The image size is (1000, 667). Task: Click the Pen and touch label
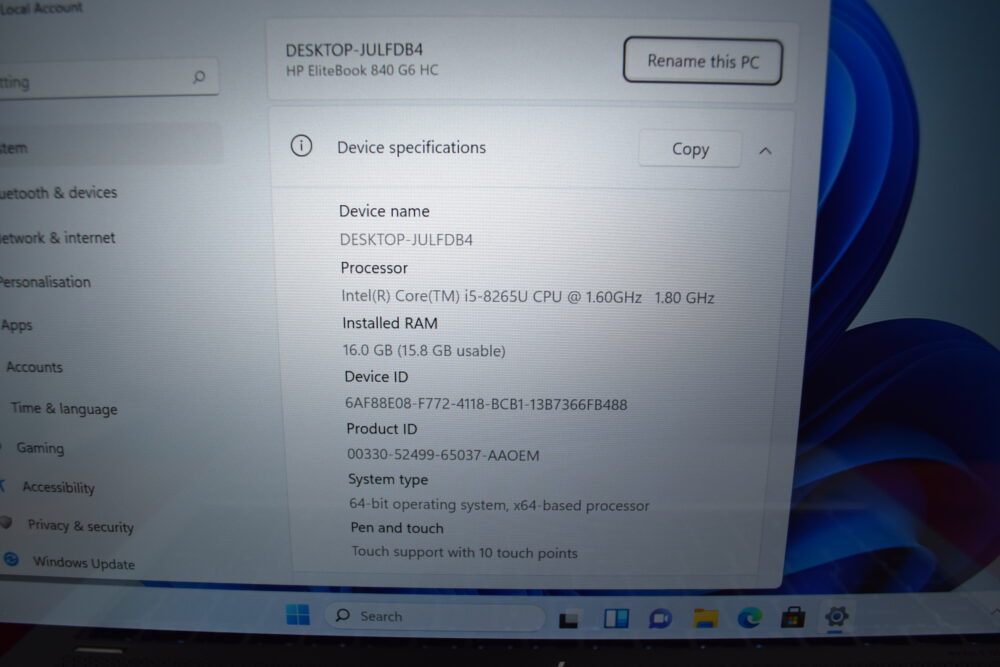click(x=397, y=527)
